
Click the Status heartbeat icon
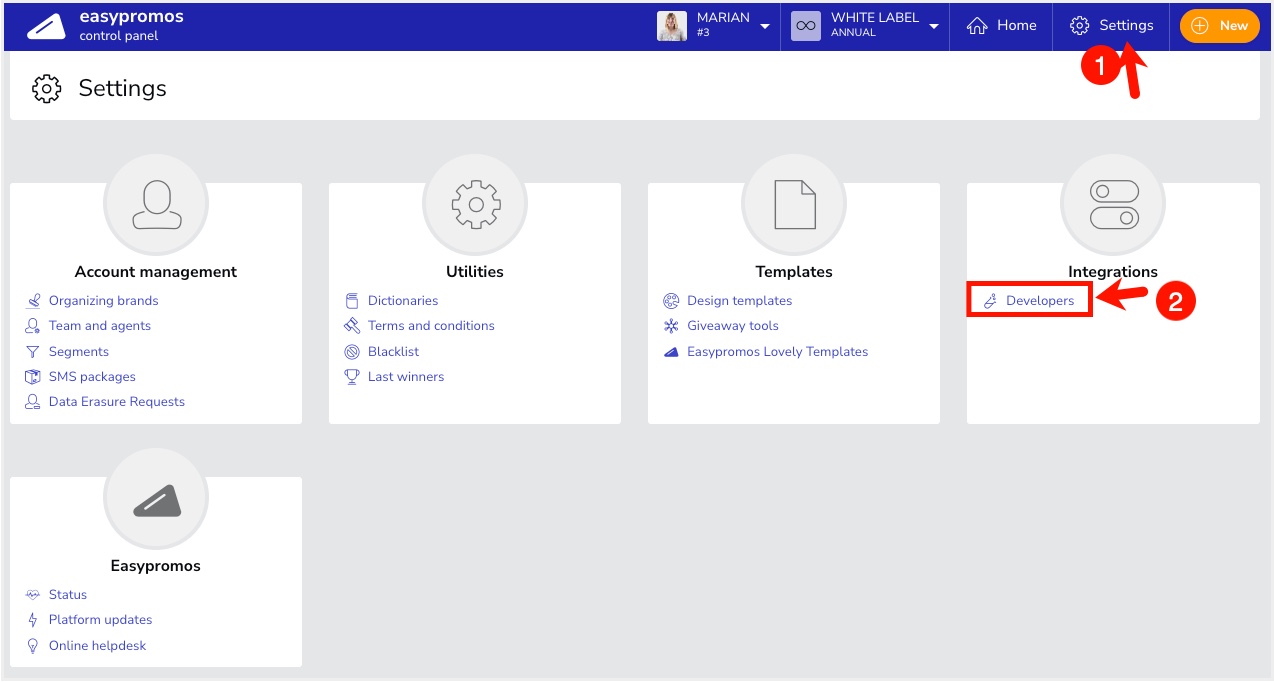pyautogui.click(x=33, y=595)
